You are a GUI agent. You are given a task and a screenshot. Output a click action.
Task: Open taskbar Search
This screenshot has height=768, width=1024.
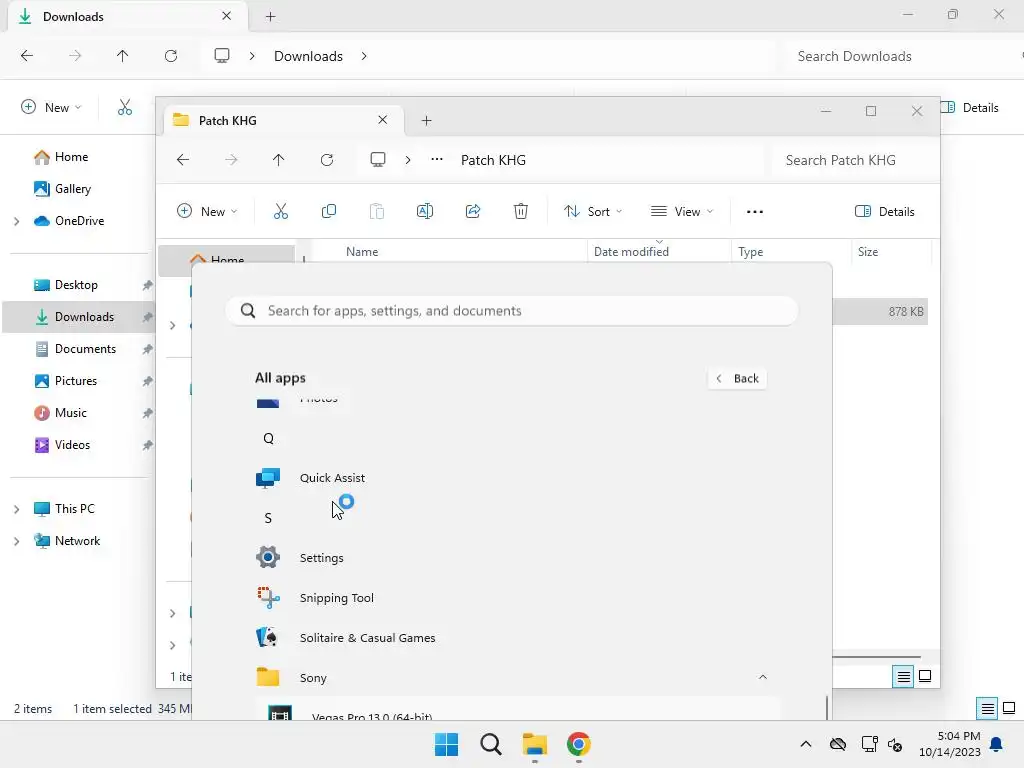point(490,744)
